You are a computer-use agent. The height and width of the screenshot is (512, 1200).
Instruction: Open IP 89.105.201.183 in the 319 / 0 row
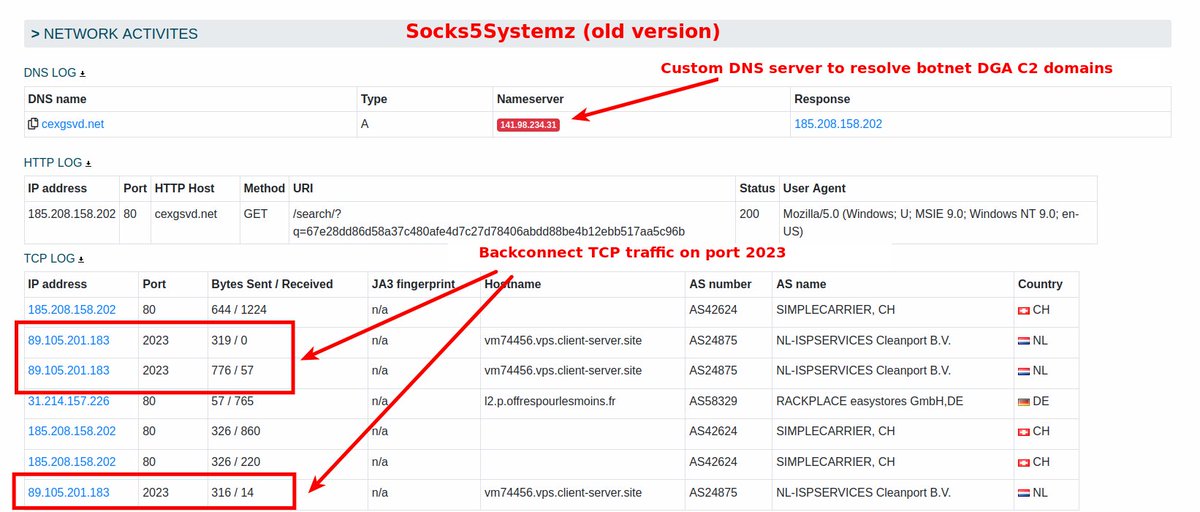click(x=69, y=340)
